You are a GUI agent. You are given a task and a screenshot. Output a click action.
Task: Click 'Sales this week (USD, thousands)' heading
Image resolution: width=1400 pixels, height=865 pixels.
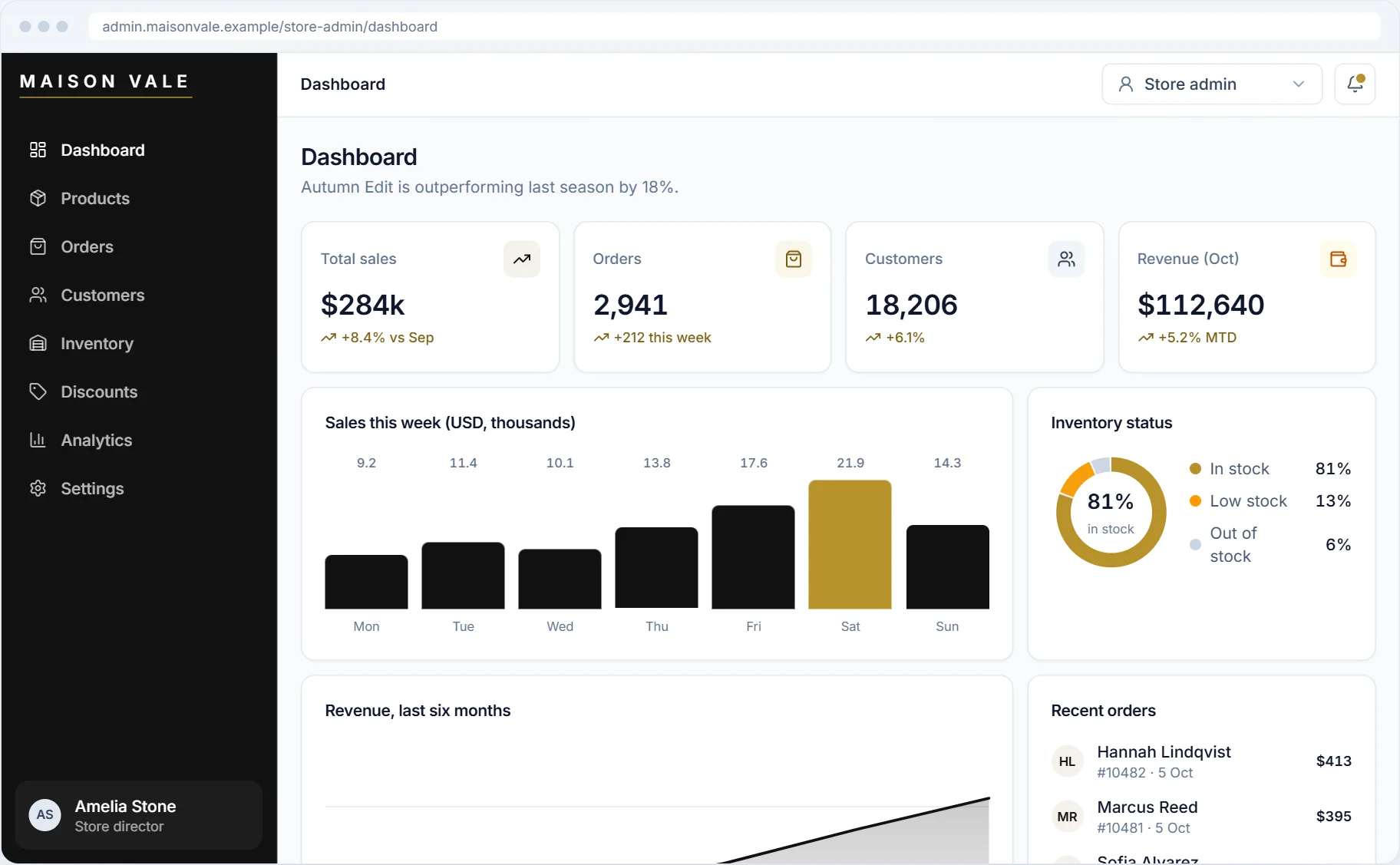pos(450,423)
